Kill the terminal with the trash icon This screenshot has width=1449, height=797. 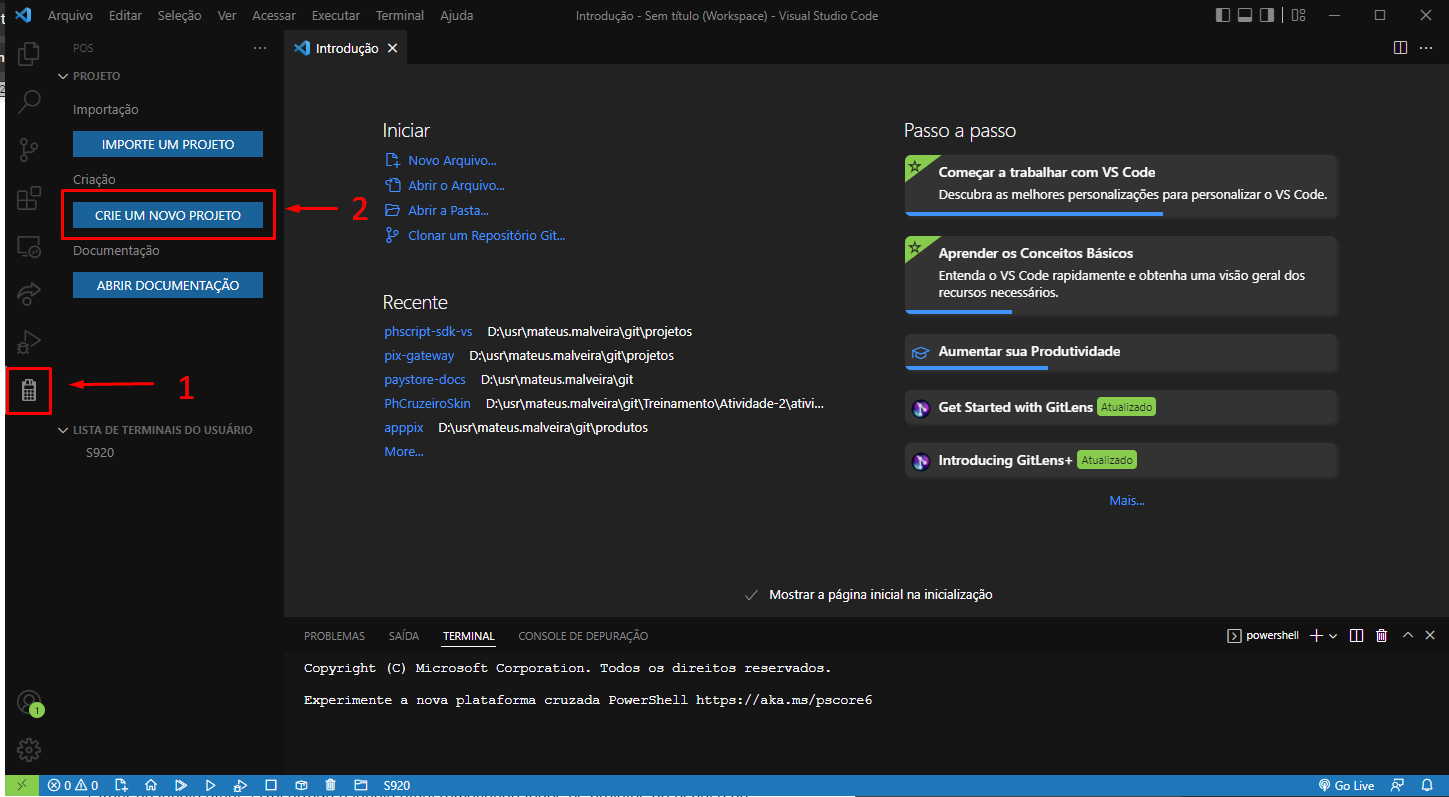1381,635
